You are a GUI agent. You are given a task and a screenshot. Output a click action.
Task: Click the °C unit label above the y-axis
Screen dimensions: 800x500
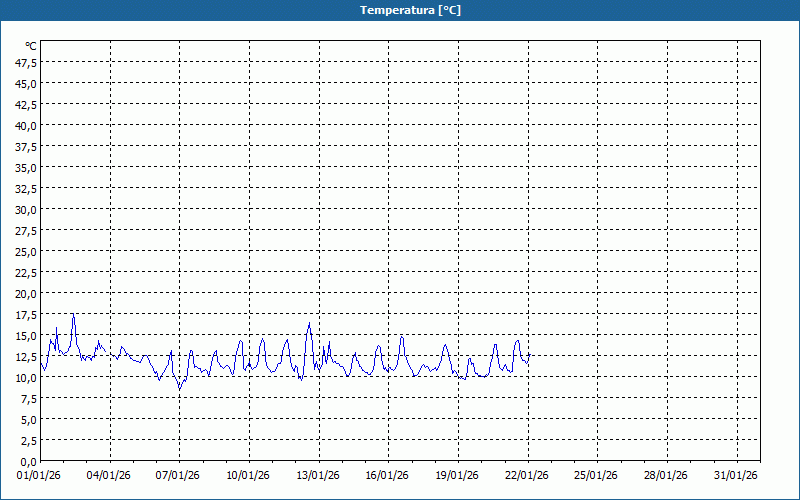31,46
